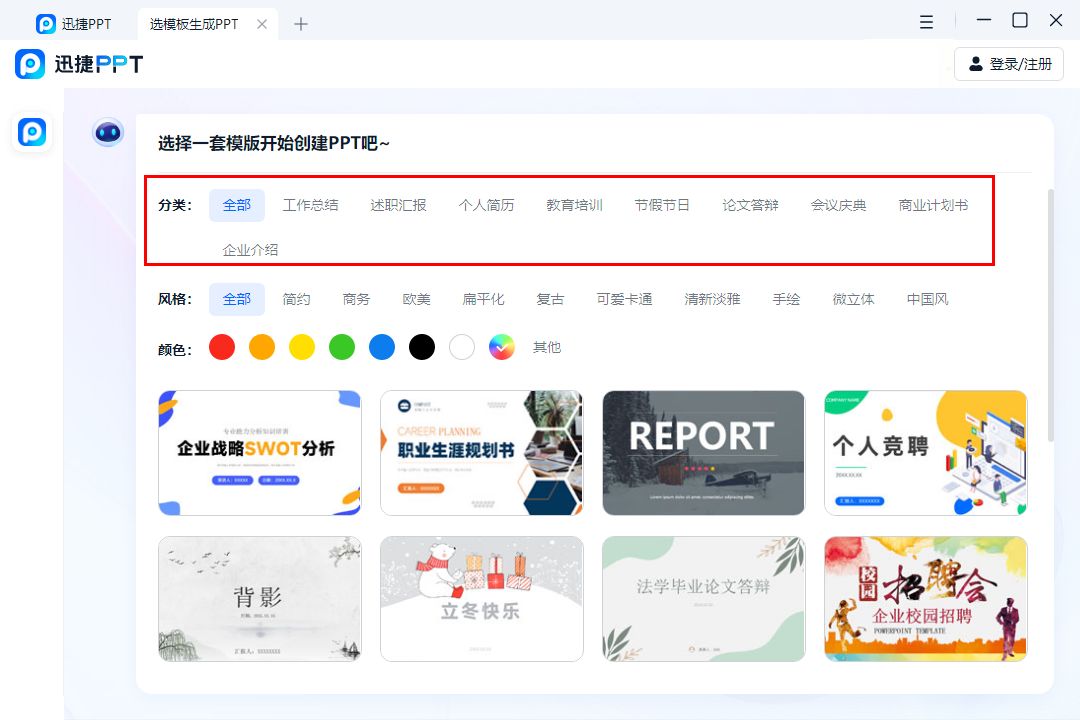Choose the 企业介绍 category
Screen dimensions: 1080x720
point(250,250)
